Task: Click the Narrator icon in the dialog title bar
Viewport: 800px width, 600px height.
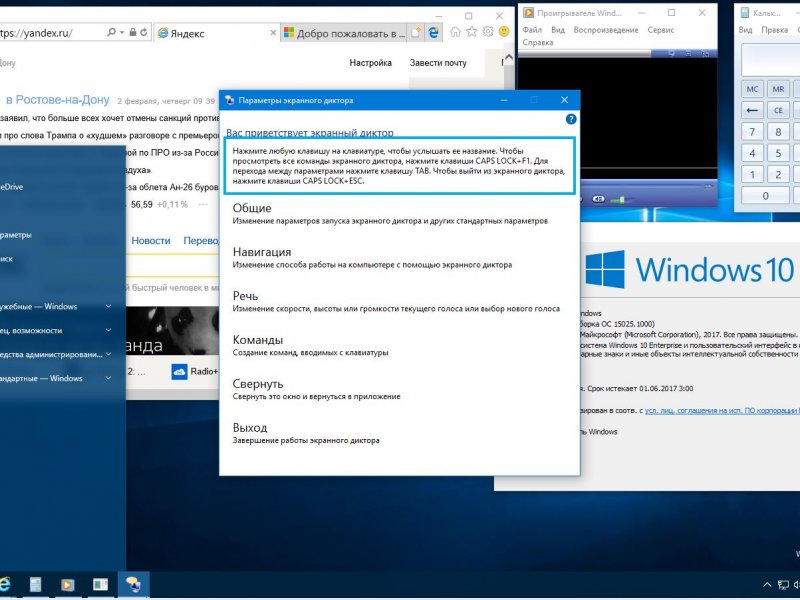Action: point(230,100)
